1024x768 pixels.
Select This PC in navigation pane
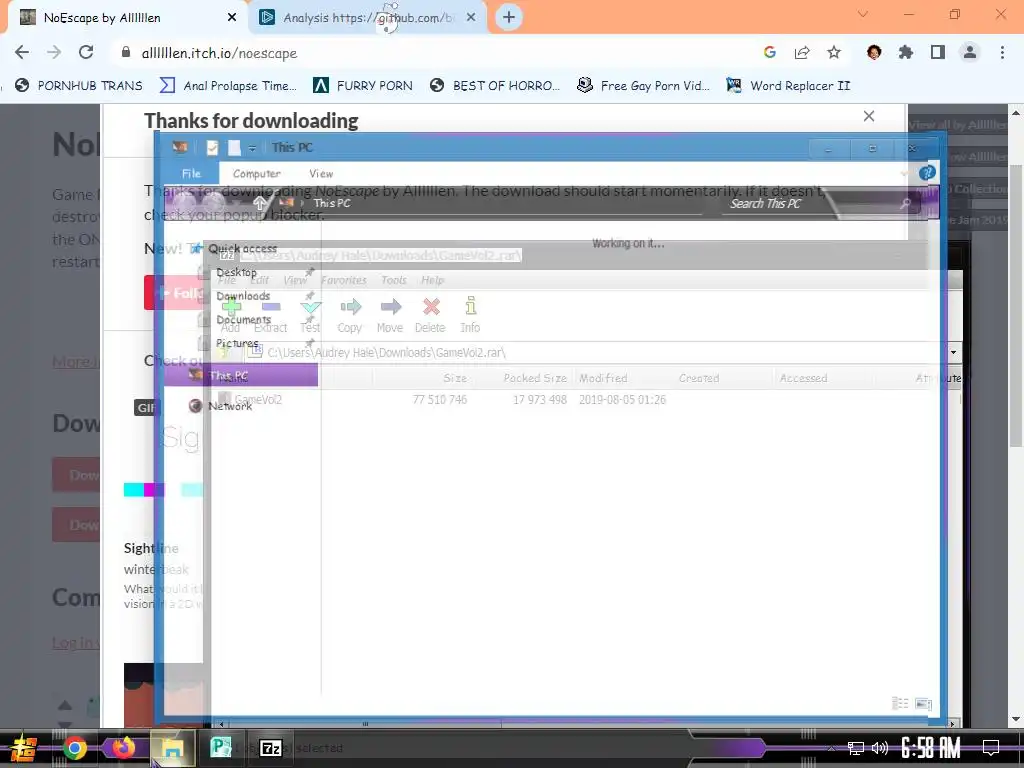pyautogui.click(x=240, y=376)
